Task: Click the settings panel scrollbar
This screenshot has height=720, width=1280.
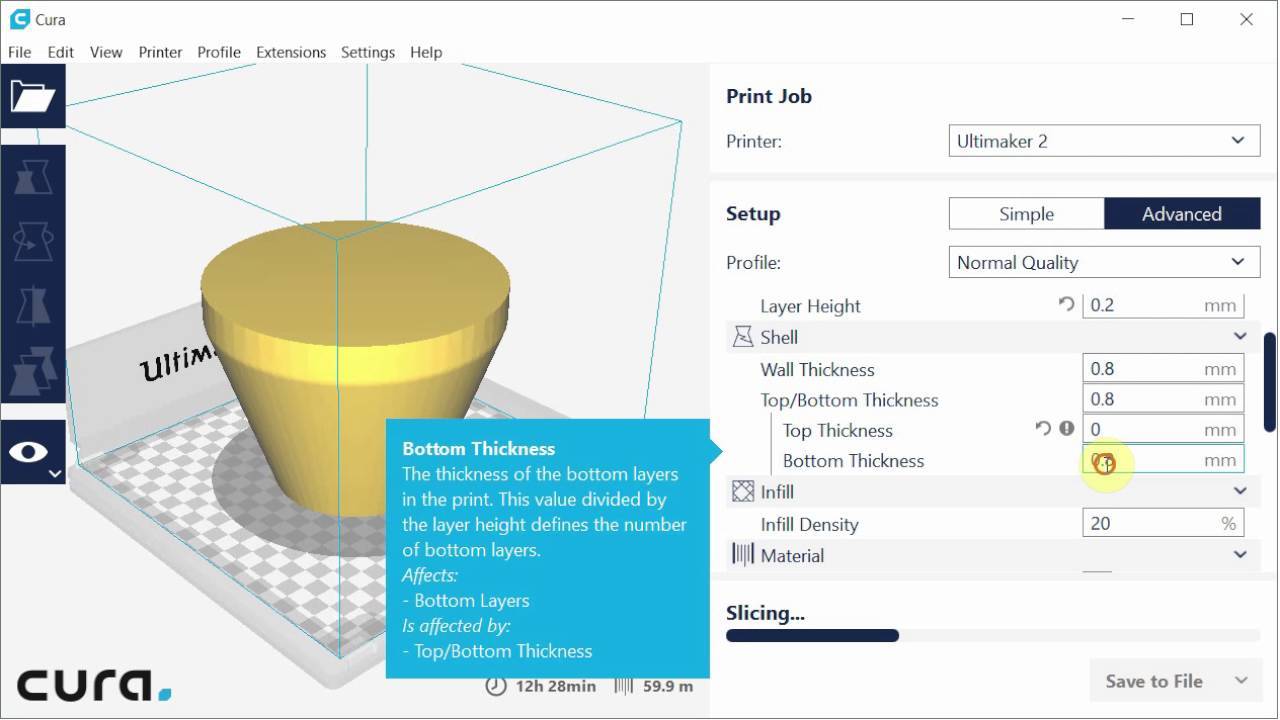Action: [1270, 382]
